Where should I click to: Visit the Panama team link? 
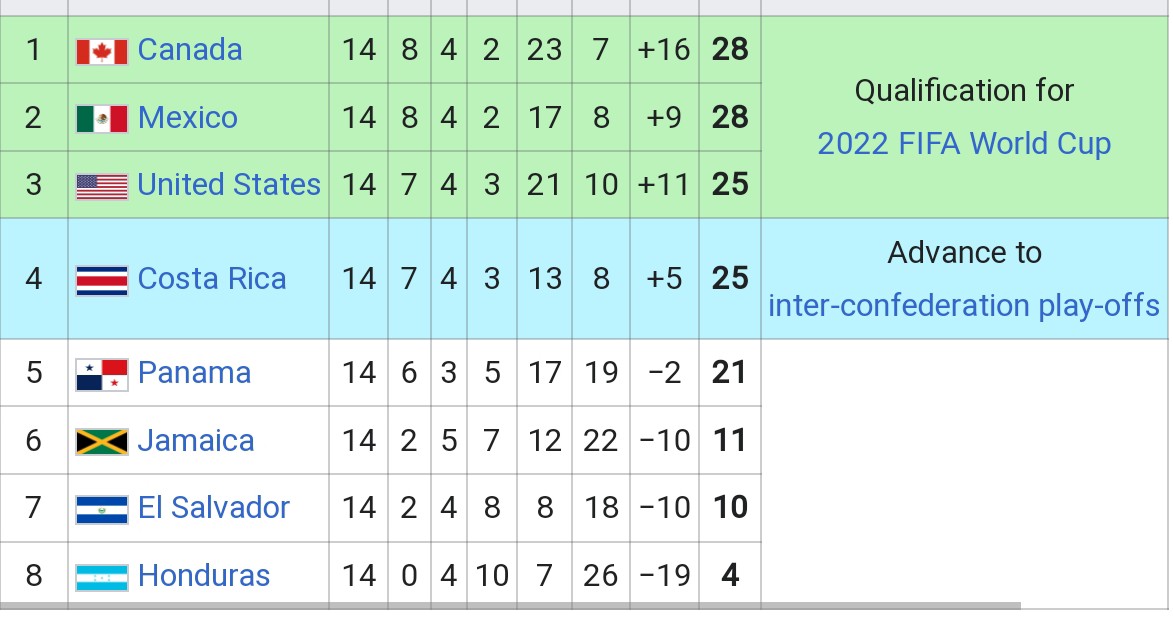pyautogui.click(x=194, y=373)
